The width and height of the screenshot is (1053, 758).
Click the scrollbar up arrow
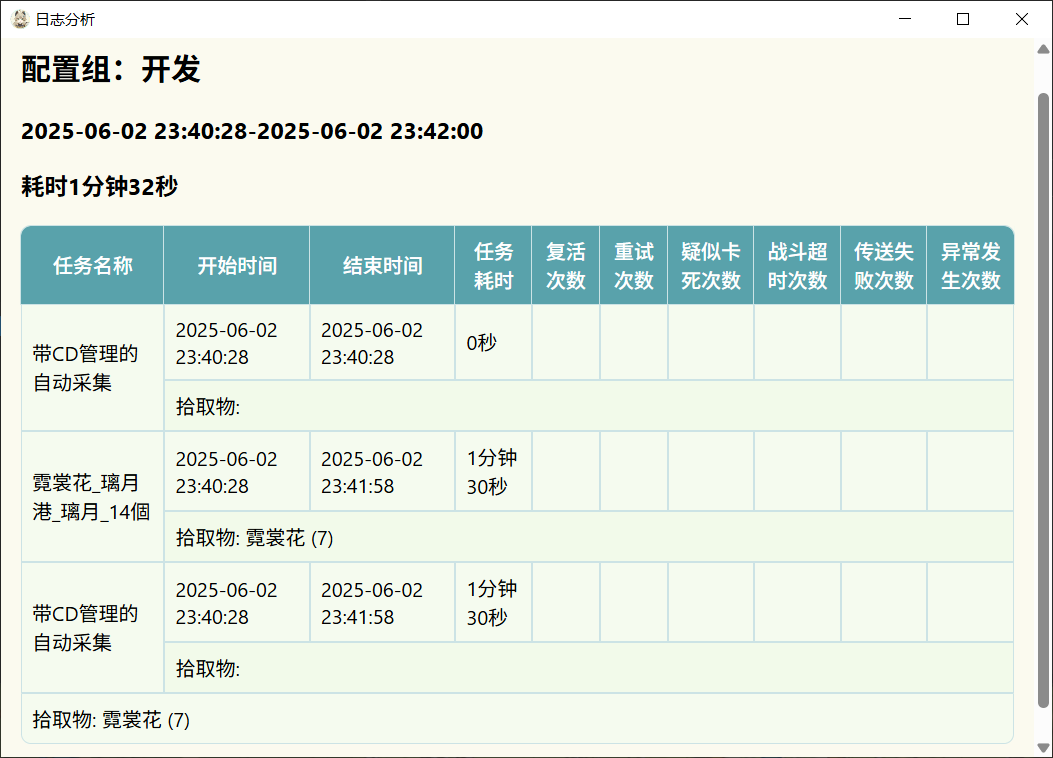pyautogui.click(x=1044, y=48)
